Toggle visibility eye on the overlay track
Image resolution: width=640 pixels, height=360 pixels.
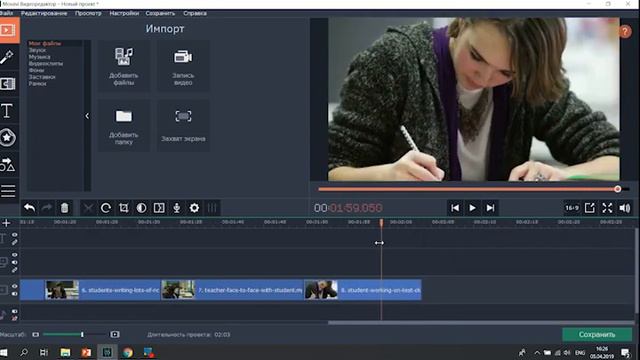[15, 255]
